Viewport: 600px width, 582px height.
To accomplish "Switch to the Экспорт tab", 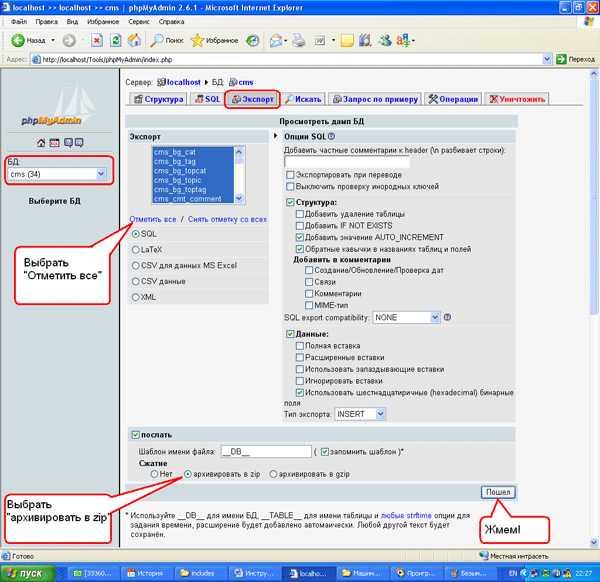I will (x=253, y=99).
